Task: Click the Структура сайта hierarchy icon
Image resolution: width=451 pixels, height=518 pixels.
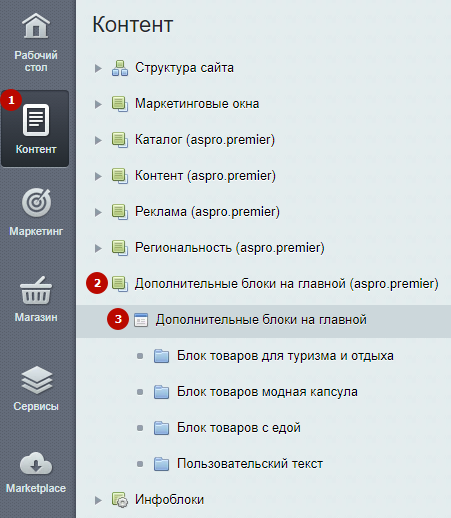Action: (120, 68)
